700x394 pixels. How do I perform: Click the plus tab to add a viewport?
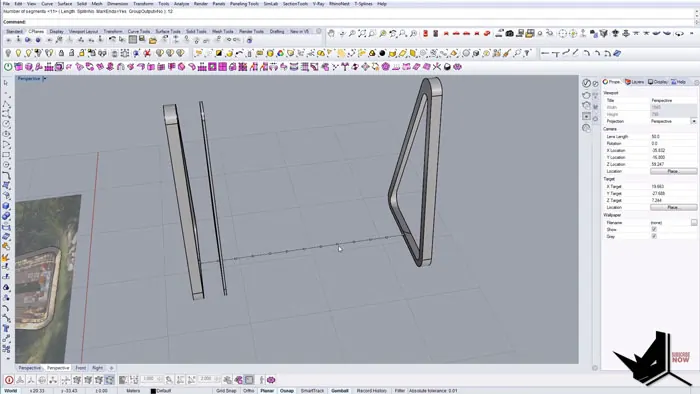tap(111, 368)
